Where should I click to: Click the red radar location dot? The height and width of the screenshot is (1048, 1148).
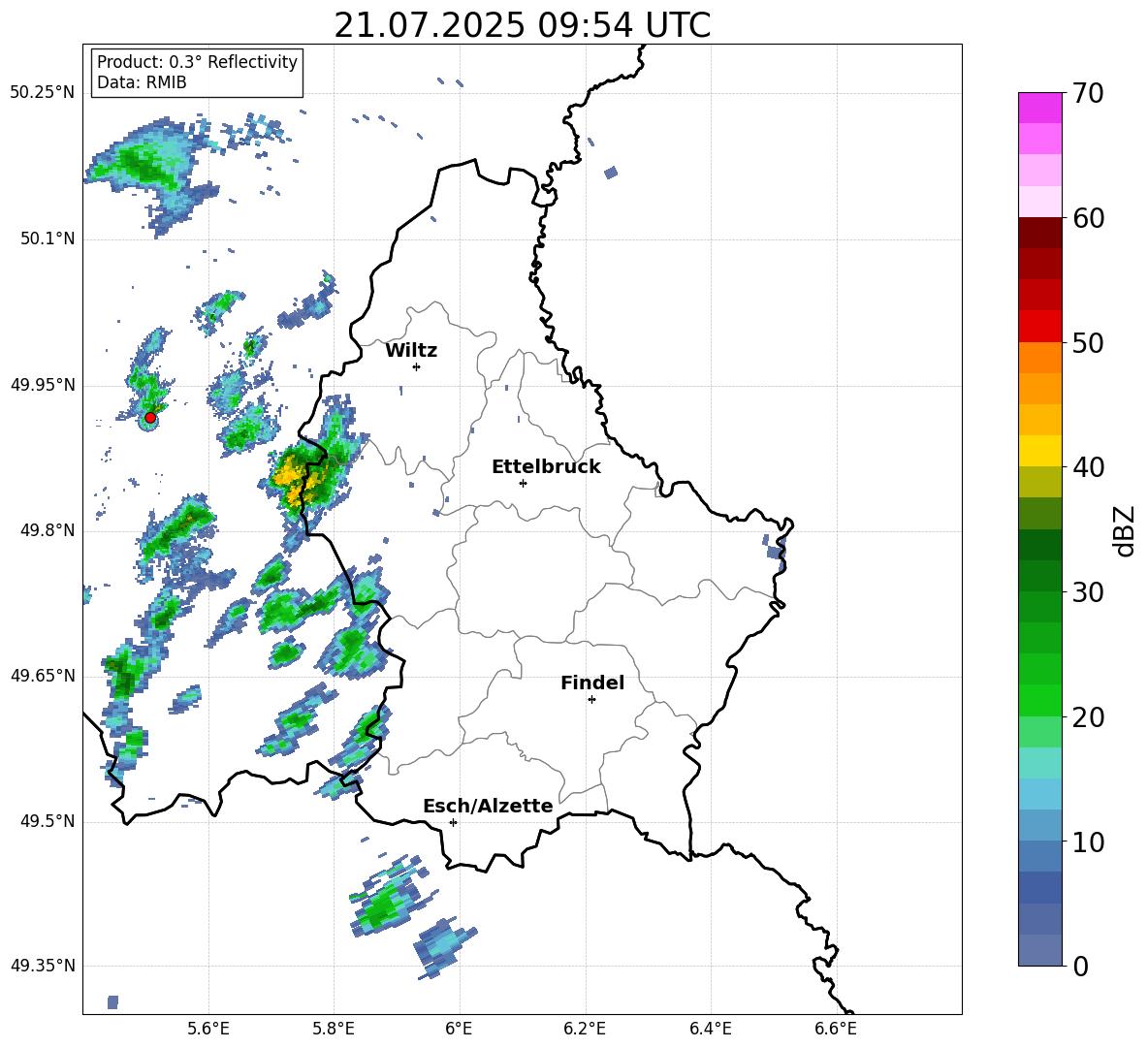pyautogui.click(x=150, y=418)
